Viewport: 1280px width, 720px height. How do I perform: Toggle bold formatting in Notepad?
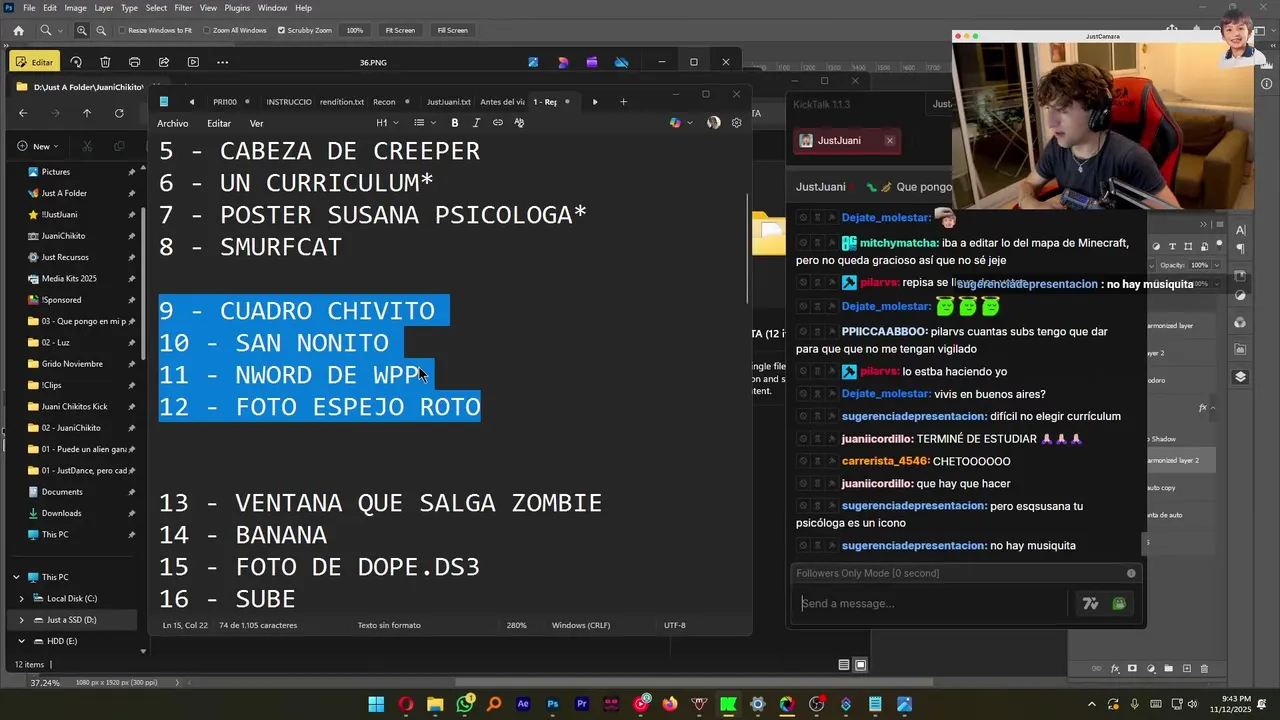pyautogui.click(x=454, y=123)
